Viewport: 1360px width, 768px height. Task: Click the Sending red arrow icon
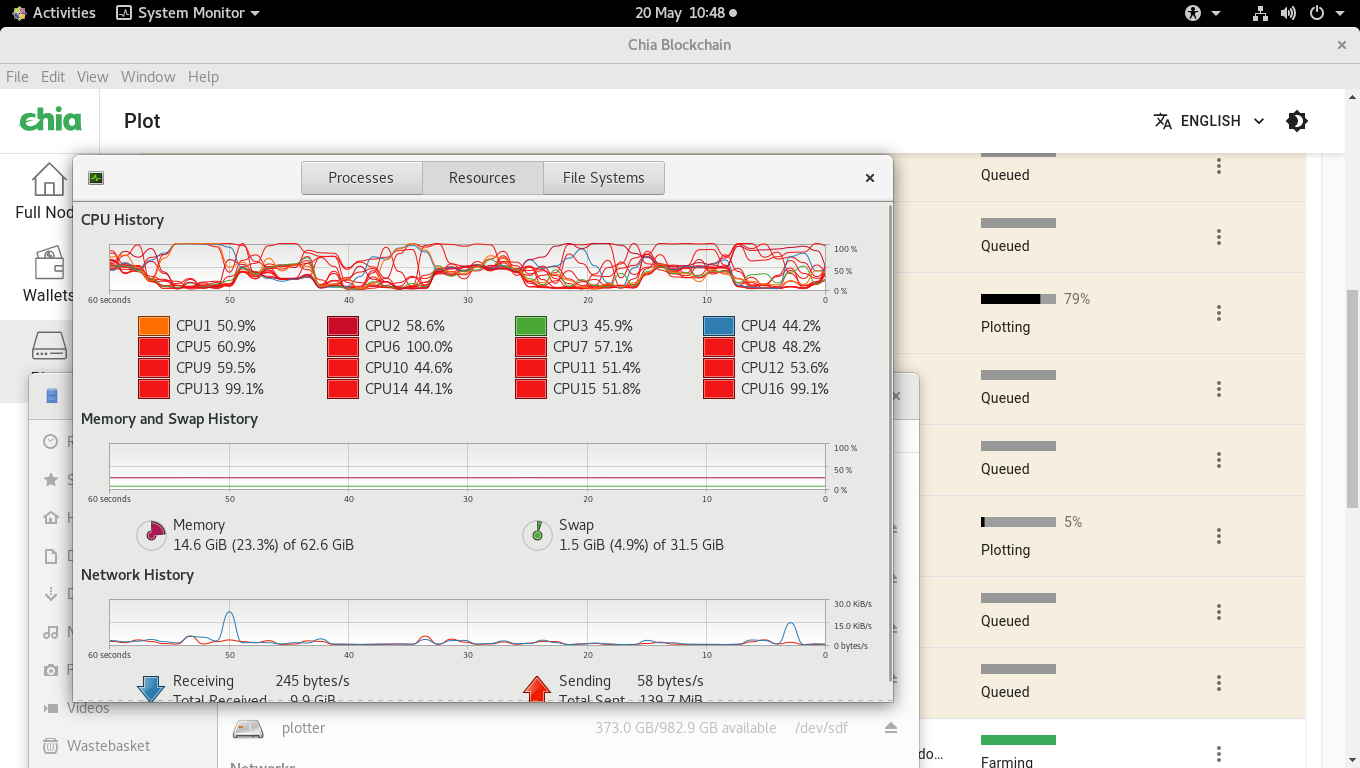537,688
